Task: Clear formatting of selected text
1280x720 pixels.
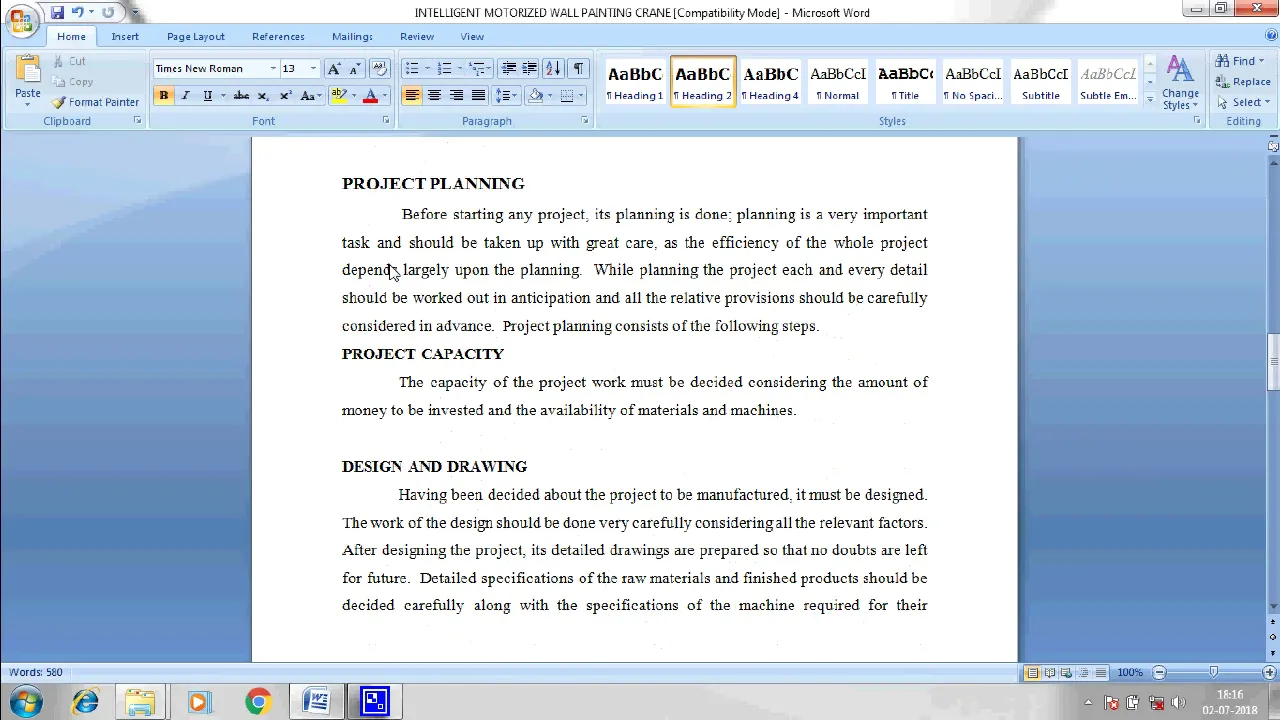Action: 379,69
